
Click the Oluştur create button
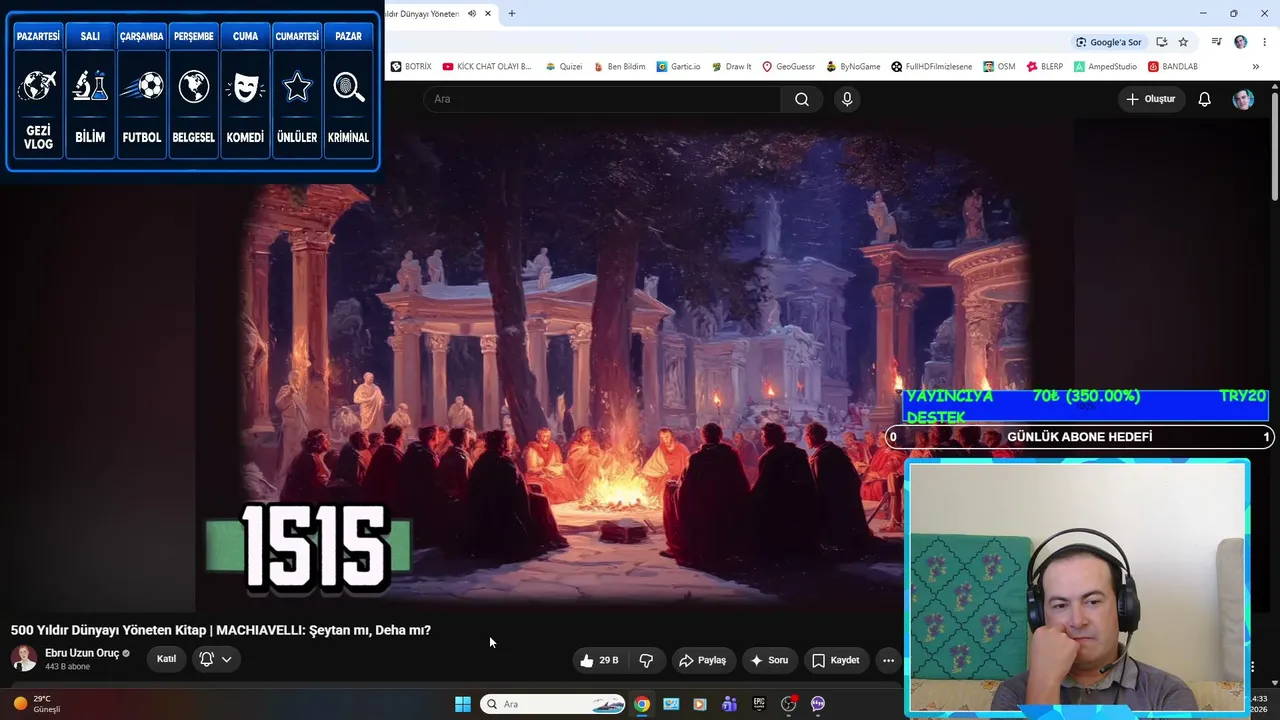tap(1151, 99)
